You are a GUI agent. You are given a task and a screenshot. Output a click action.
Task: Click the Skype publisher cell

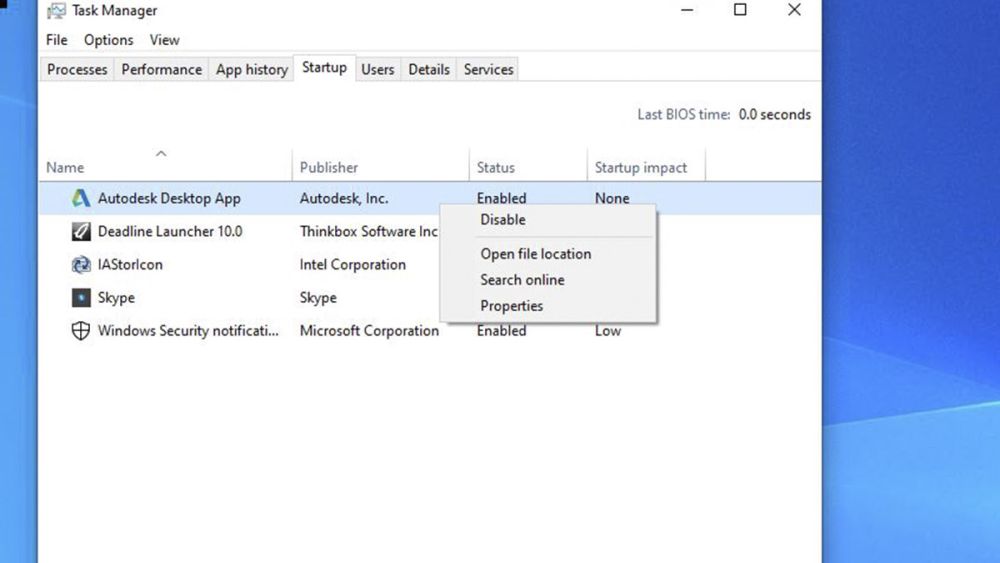318,298
